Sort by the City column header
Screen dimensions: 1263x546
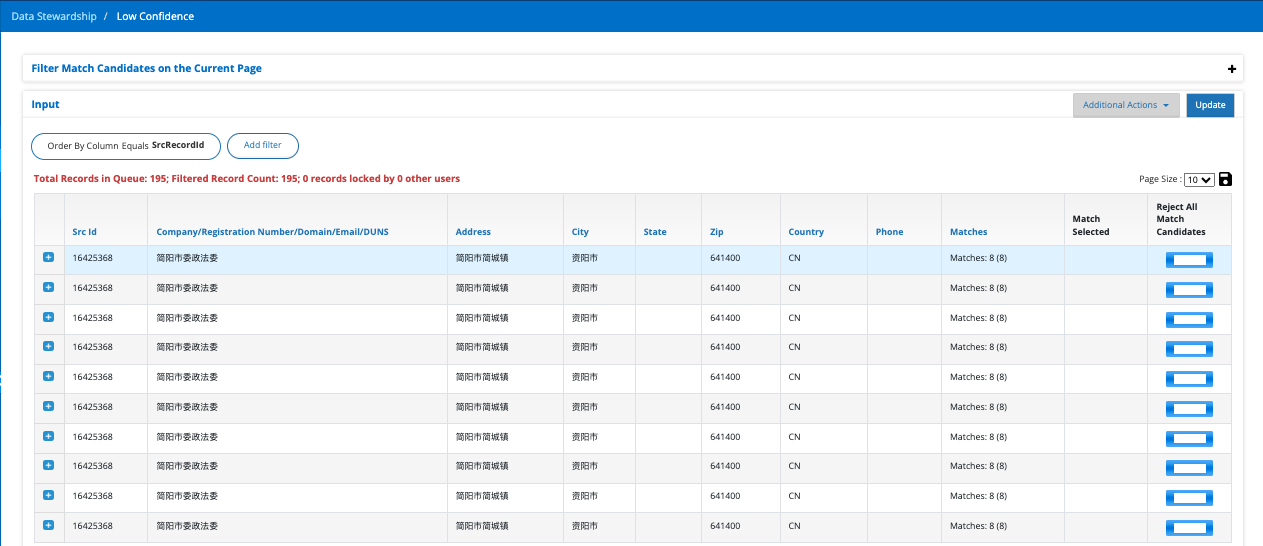[x=580, y=232]
